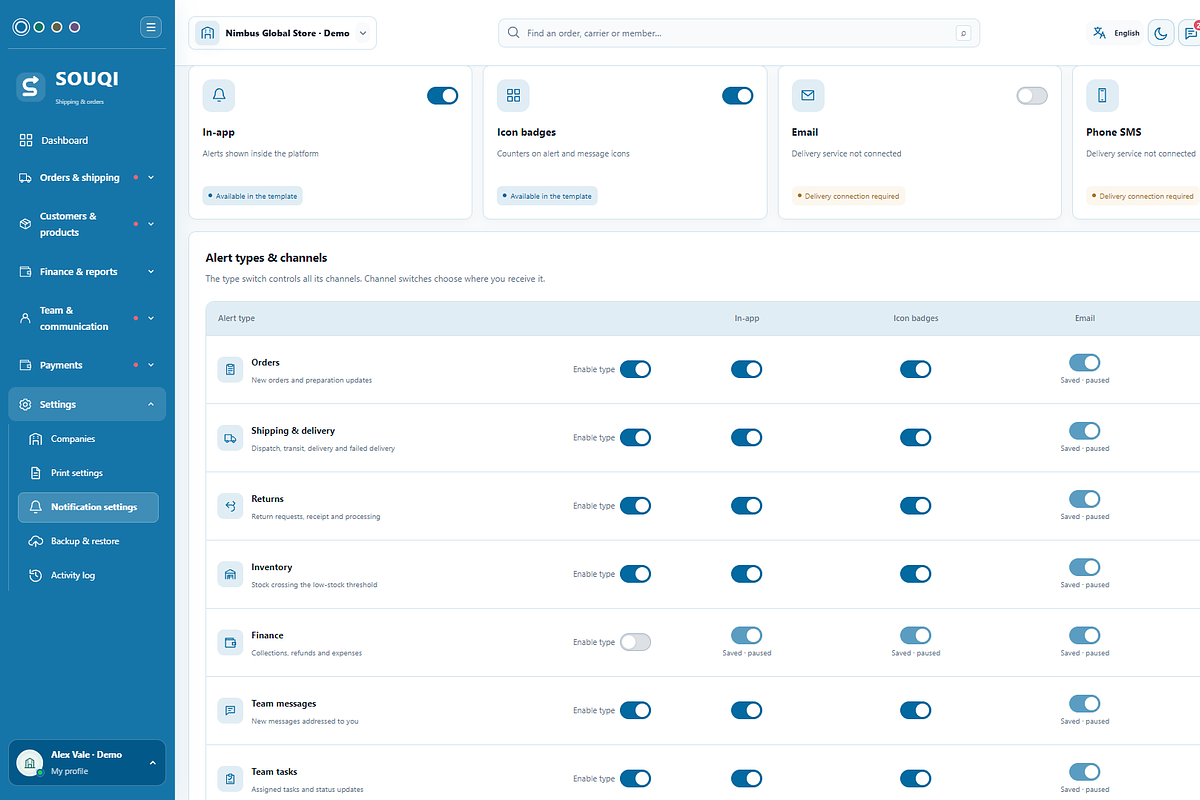Open the Activity log page
This screenshot has width=1200, height=800.
(x=88, y=575)
